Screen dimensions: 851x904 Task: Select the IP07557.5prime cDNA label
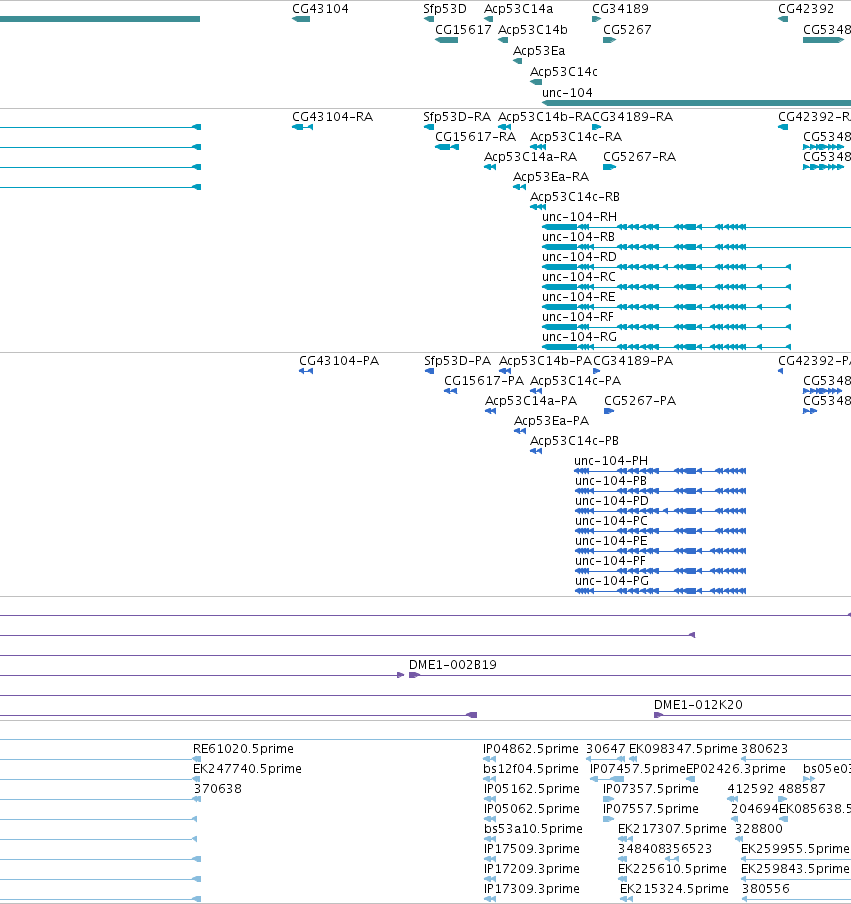651,808
